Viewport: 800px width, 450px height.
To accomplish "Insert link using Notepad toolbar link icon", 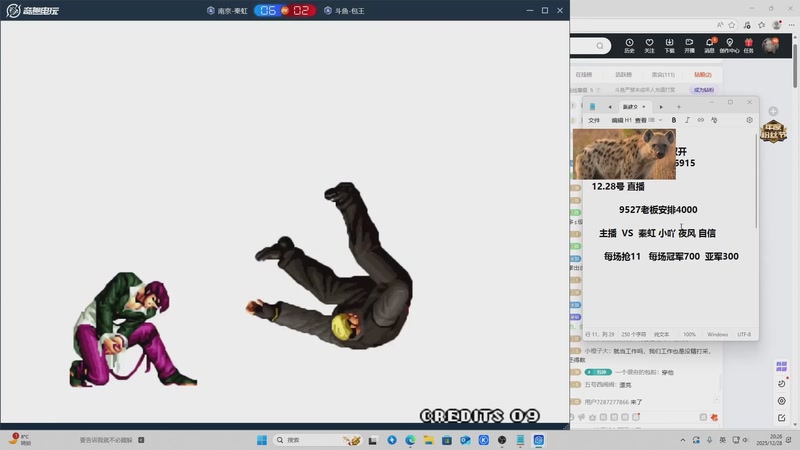I will (x=701, y=120).
